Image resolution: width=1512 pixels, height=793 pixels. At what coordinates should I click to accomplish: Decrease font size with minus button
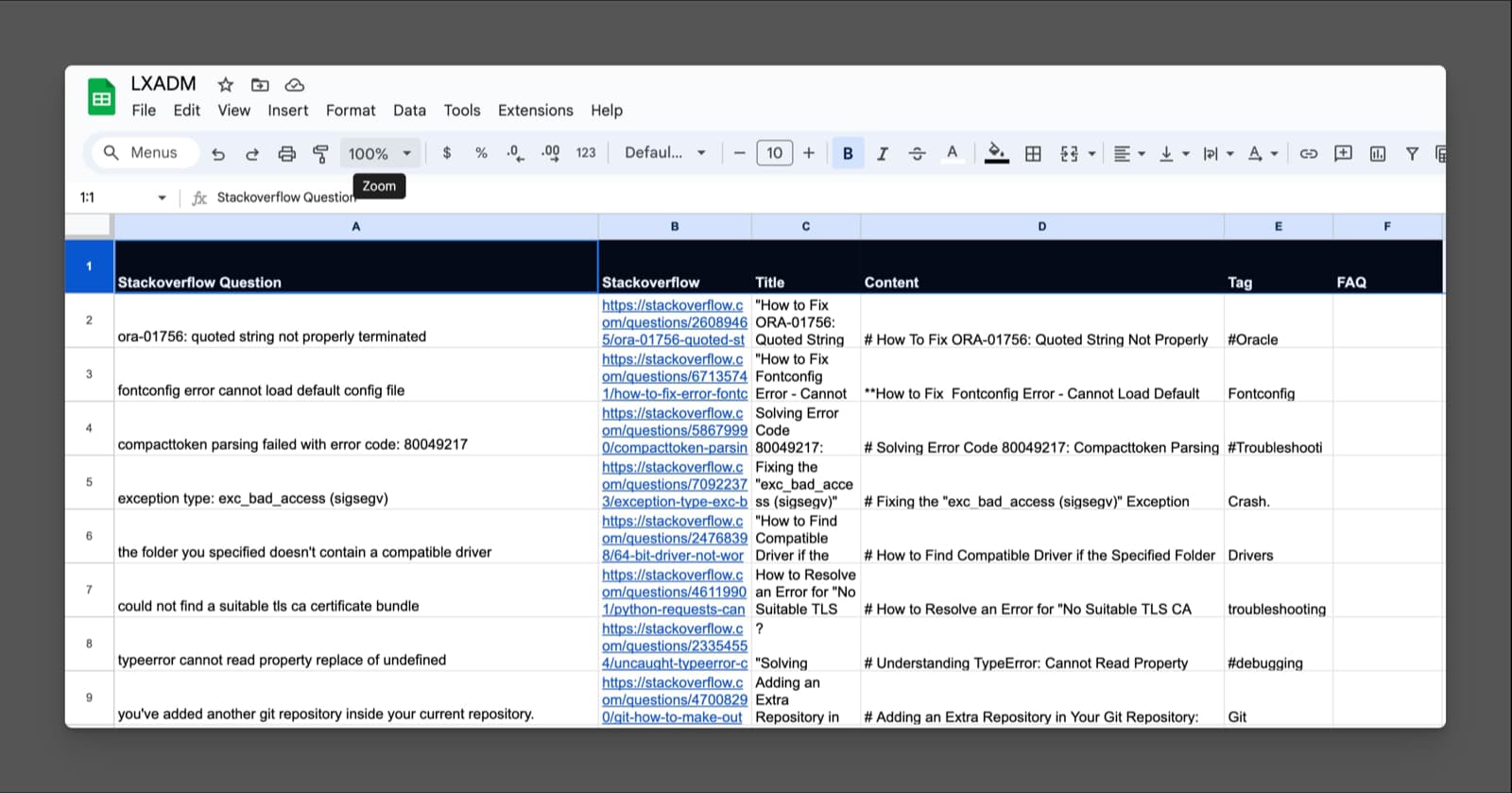[x=739, y=152]
